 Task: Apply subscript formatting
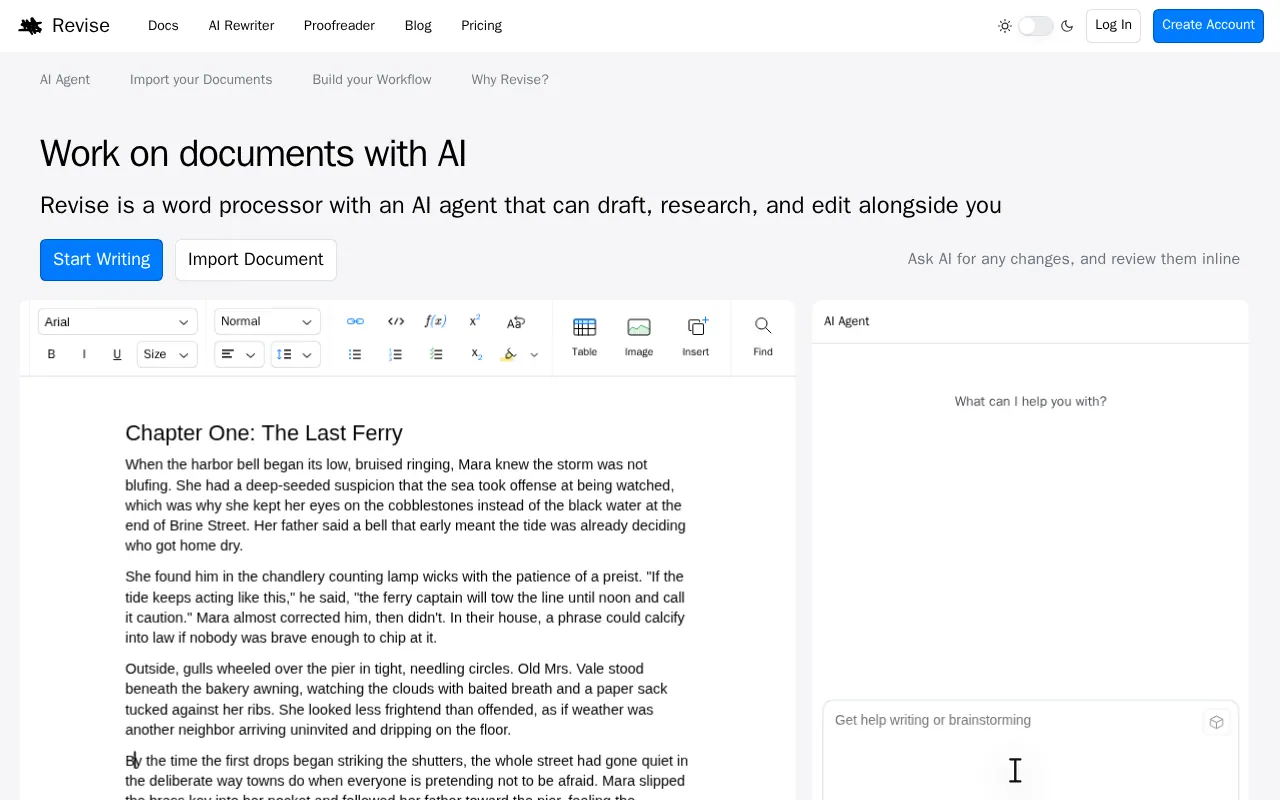click(477, 354)
